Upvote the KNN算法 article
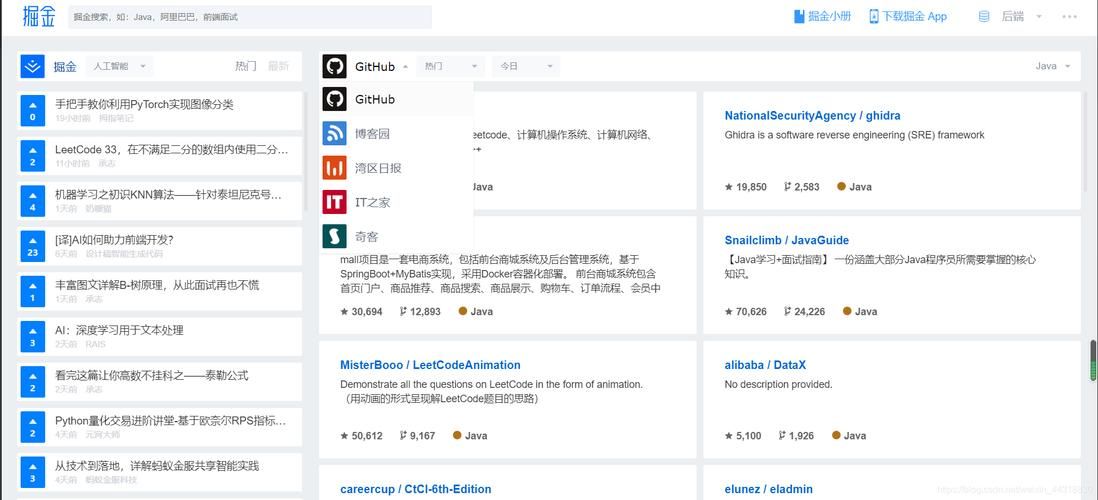Image resolution: width=1098 pixels, height=500 pixels. point(32,201)
